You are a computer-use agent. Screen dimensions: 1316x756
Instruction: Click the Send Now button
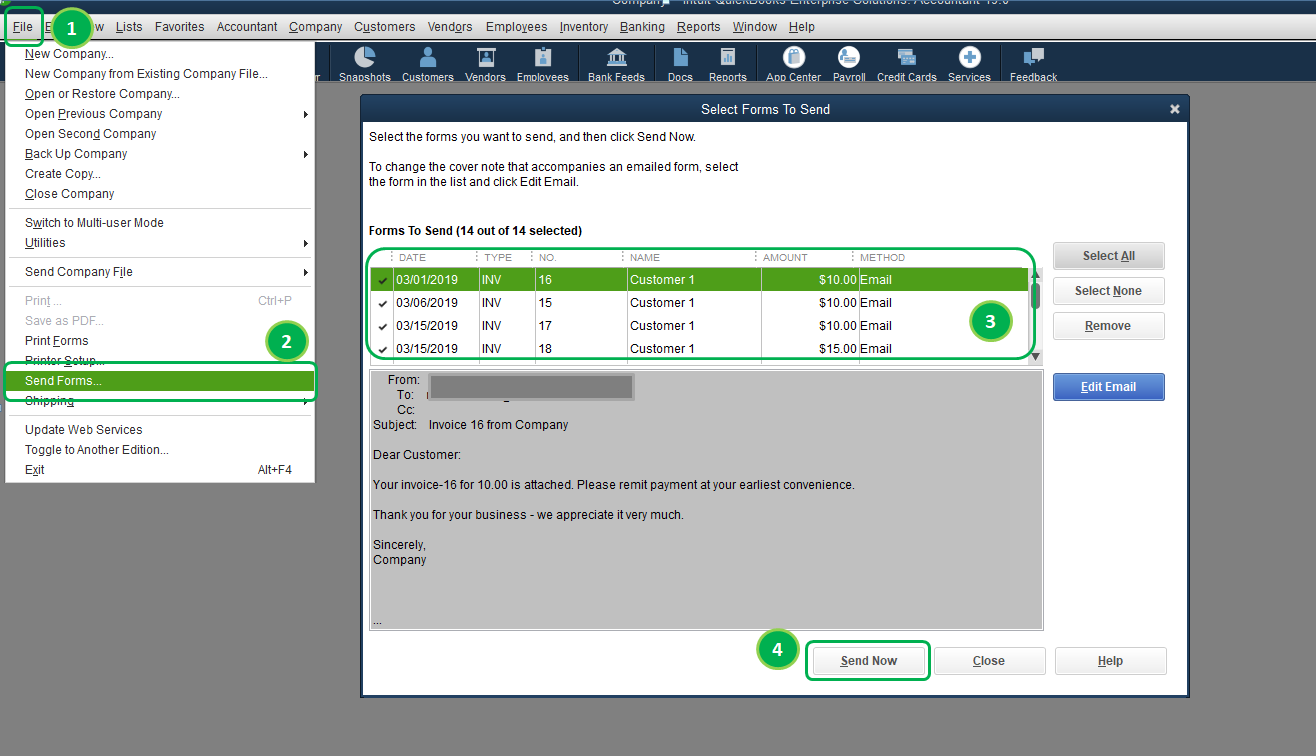coord(867,660)
